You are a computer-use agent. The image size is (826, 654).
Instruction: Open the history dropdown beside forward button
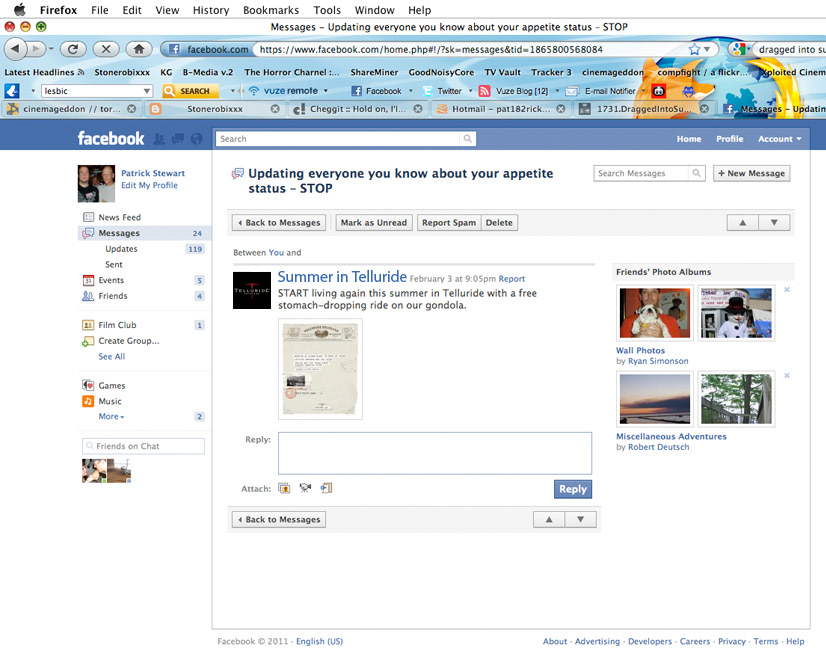point(51,49)
